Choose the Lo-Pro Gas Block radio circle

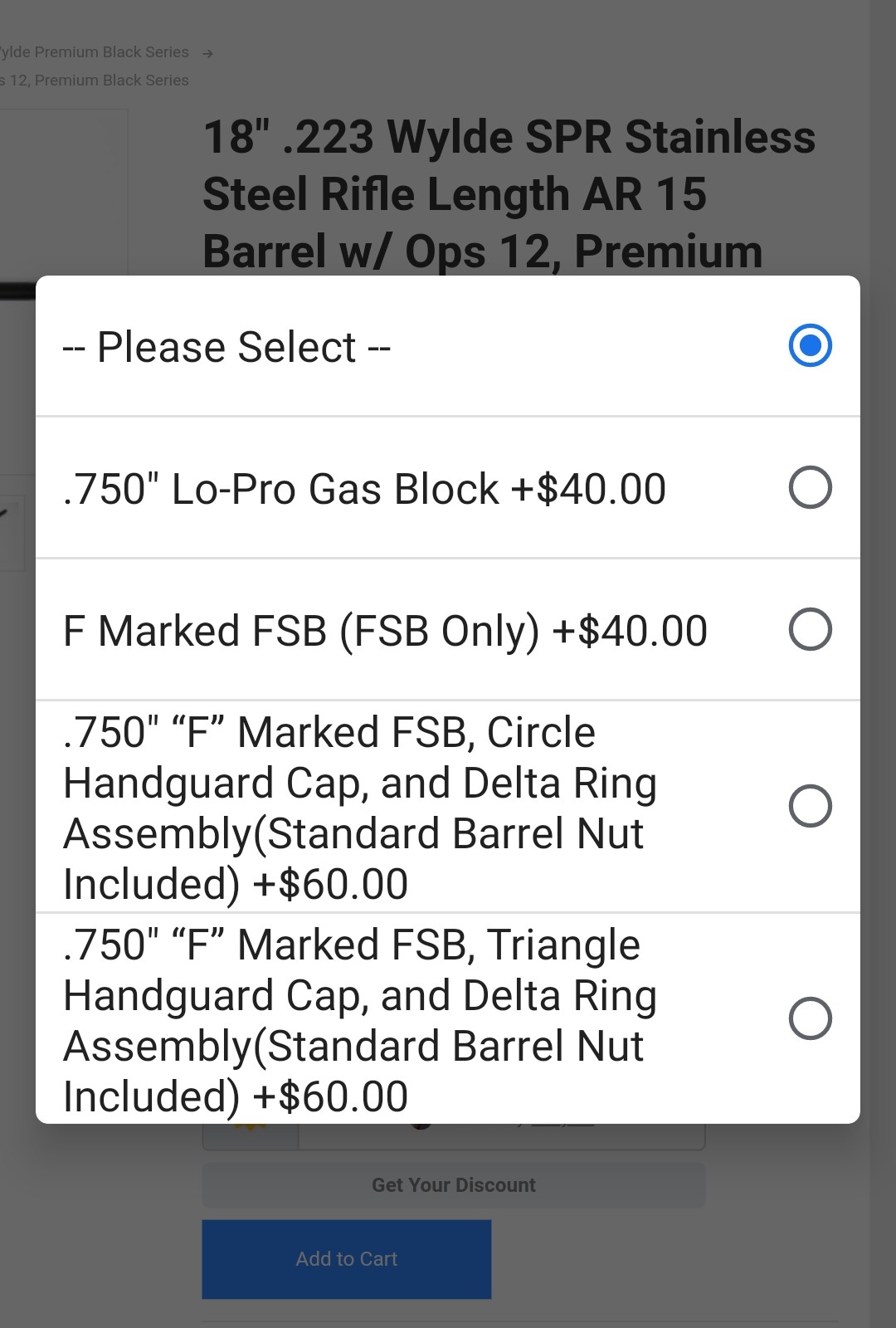click(x=810, y=487)
